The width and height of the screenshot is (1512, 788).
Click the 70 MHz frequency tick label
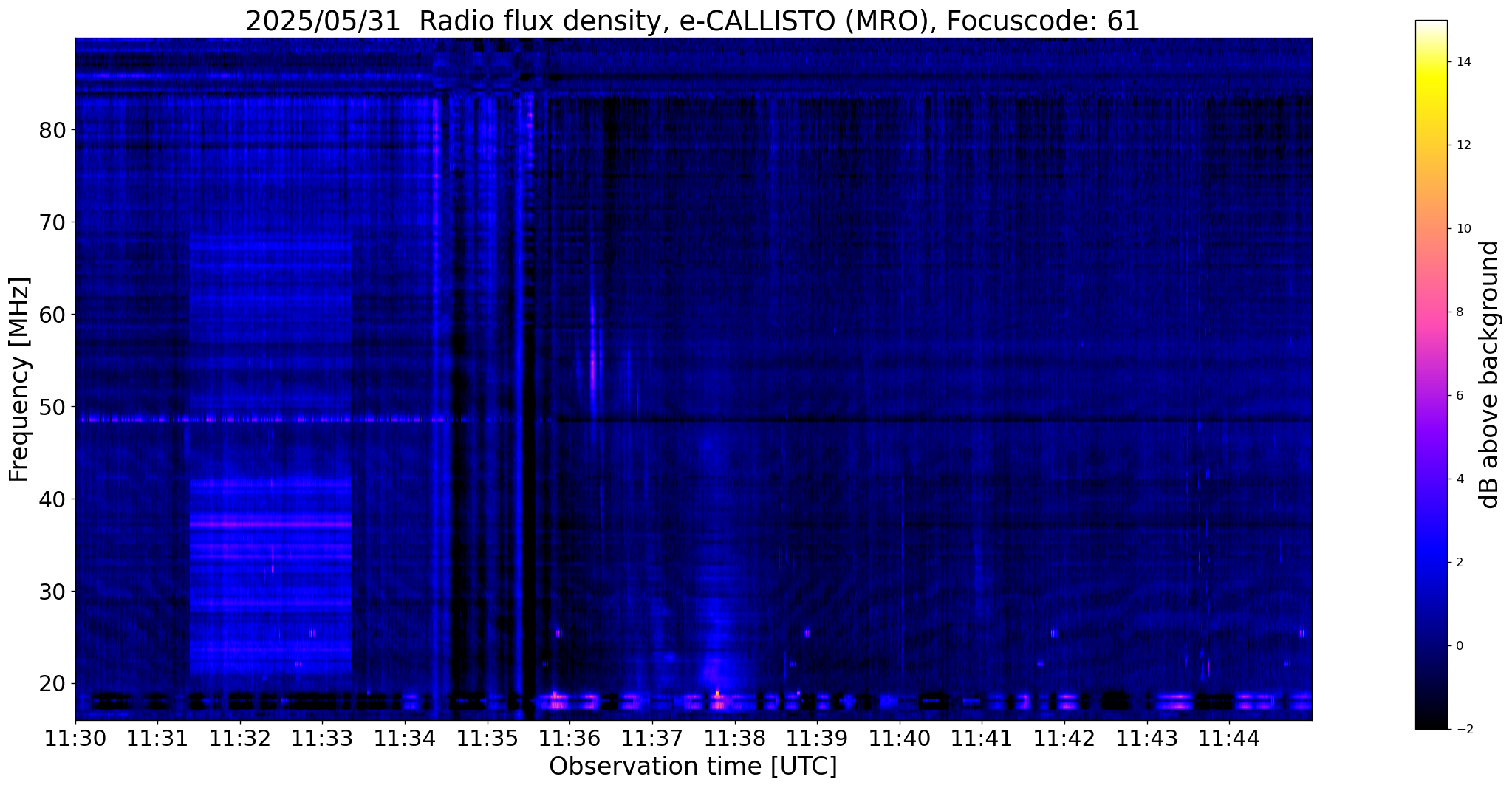tap(52, 222)
